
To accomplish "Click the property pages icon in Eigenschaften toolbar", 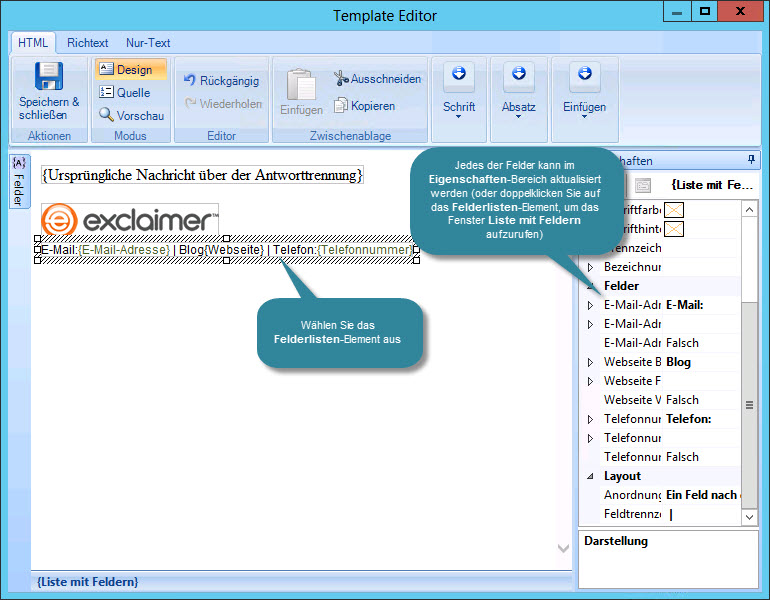I will [643, 185].
